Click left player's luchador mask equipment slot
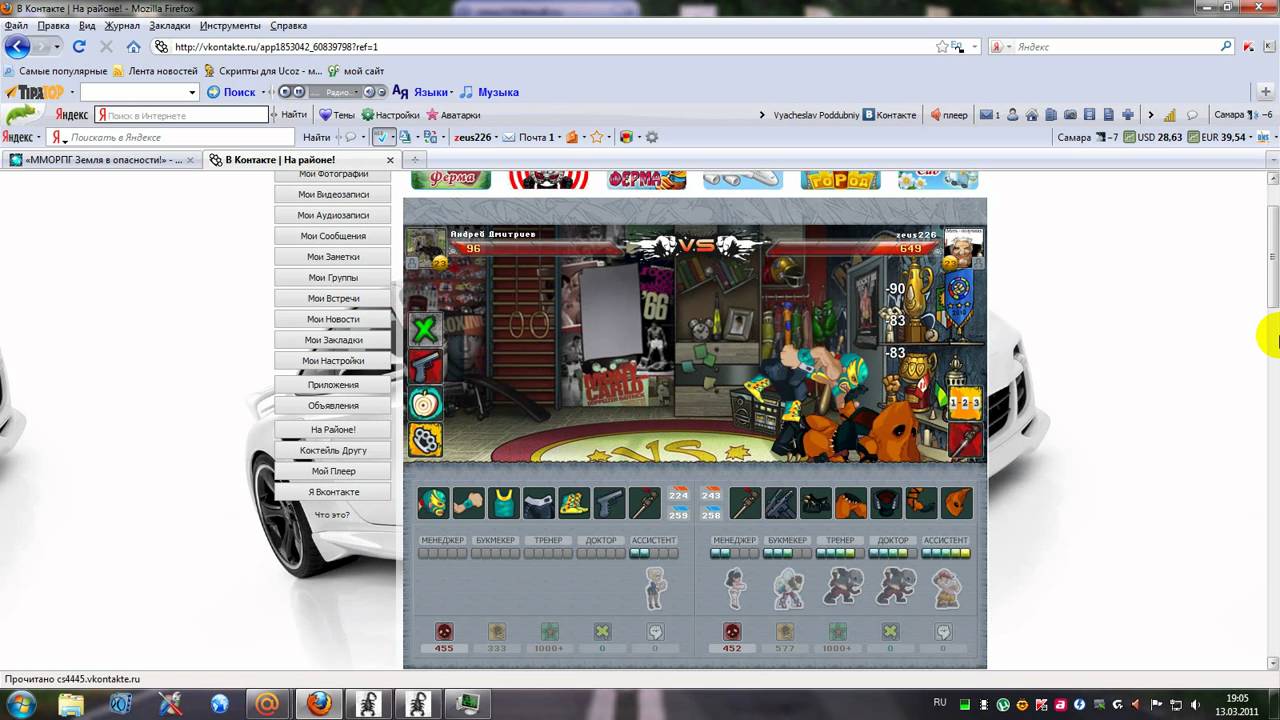 pos(434,503)
